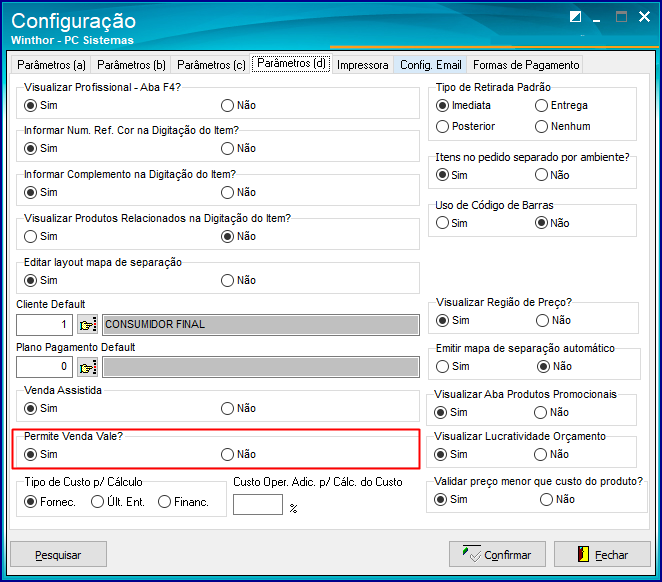
Task: Select Sim for Uso de Código de Barras
Action: (x=452, y=223)
